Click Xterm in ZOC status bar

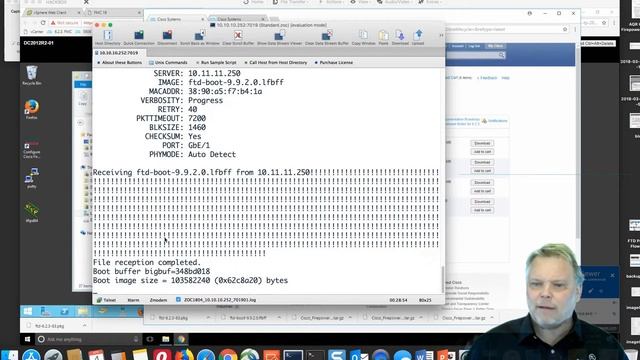pos(133,300)
